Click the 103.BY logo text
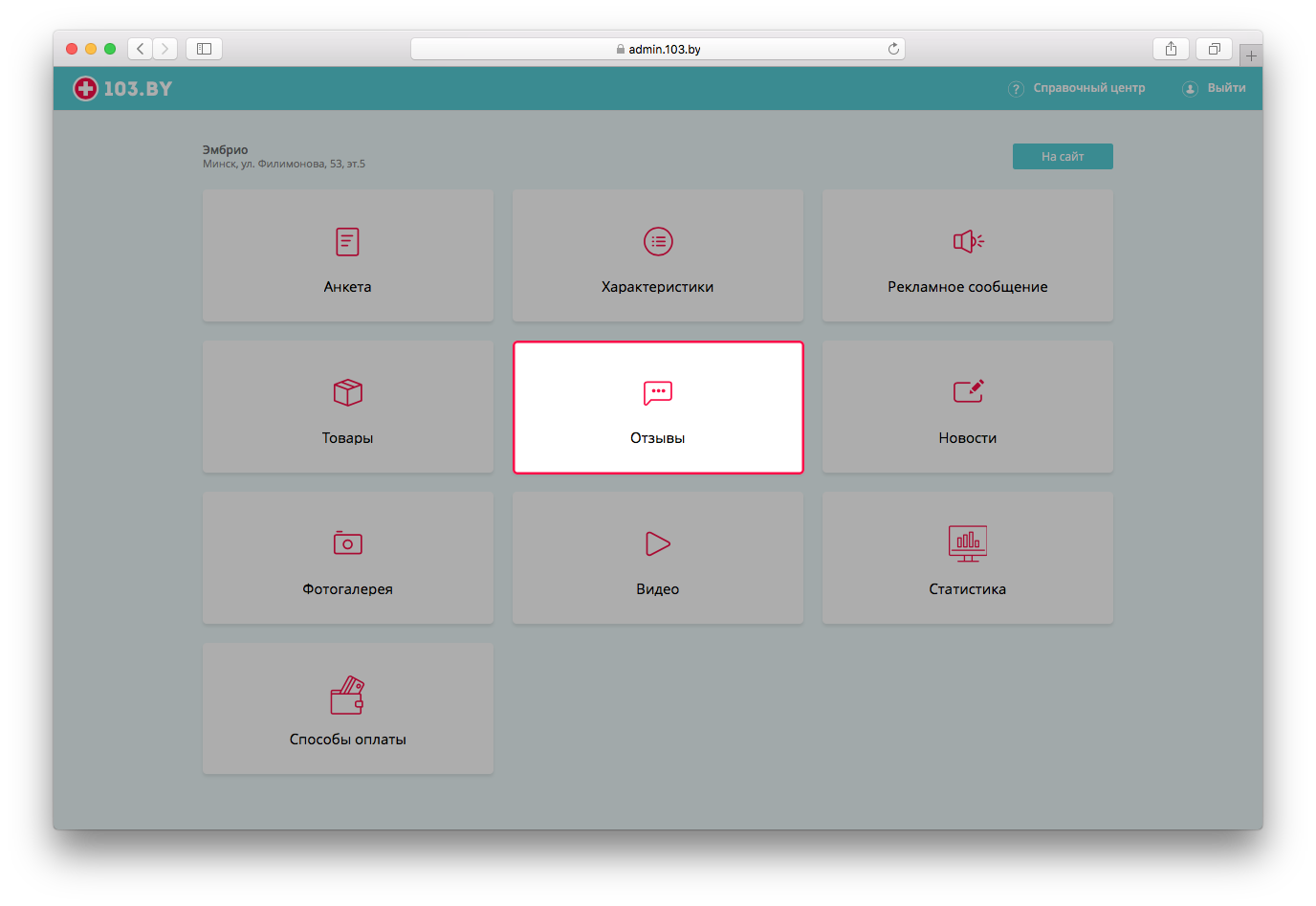The width and height of the screenshot is (1316, 906). pyautogui.click(x=138, y=89)
